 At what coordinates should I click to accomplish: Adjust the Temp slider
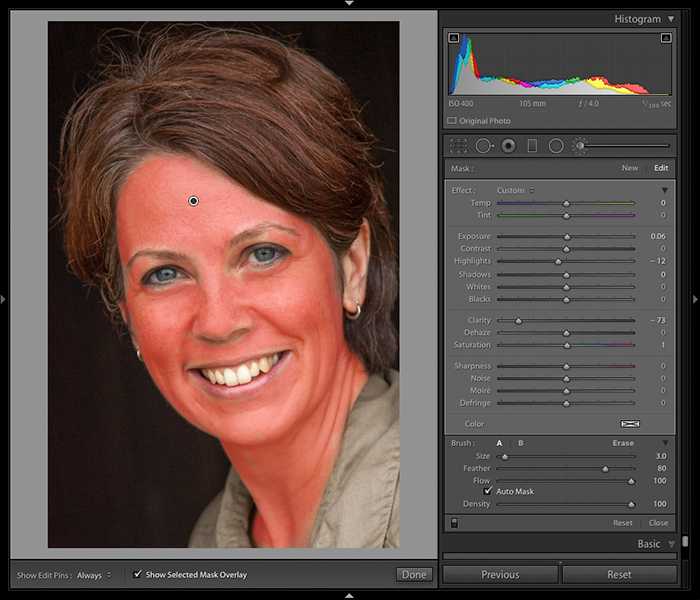point(566,203)
